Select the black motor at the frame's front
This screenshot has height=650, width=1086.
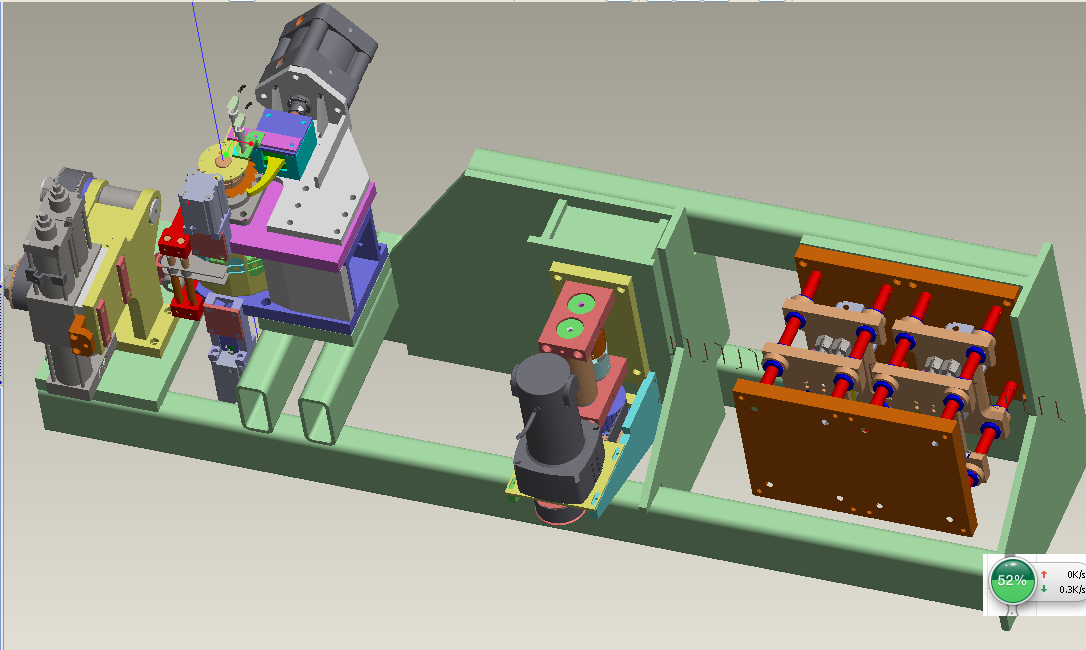(554, 428)
